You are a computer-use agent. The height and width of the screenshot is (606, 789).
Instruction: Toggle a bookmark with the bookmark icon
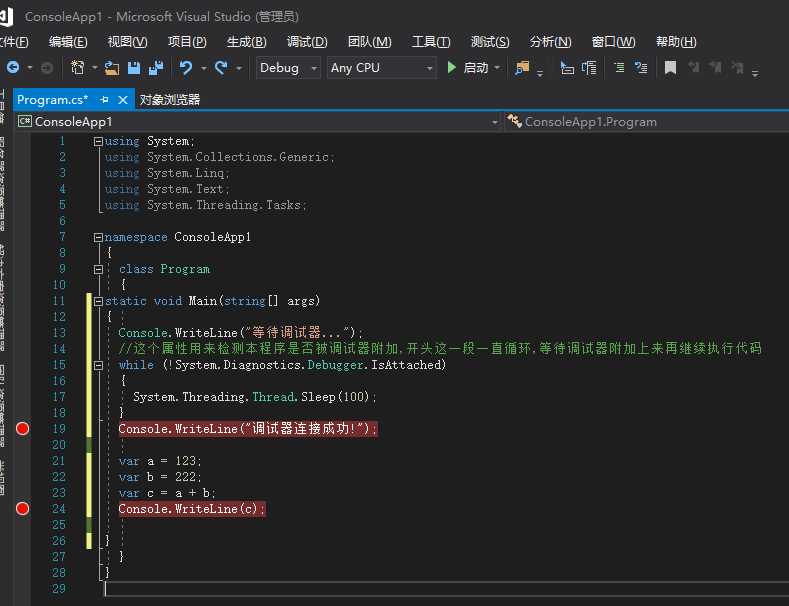[670, 67]
